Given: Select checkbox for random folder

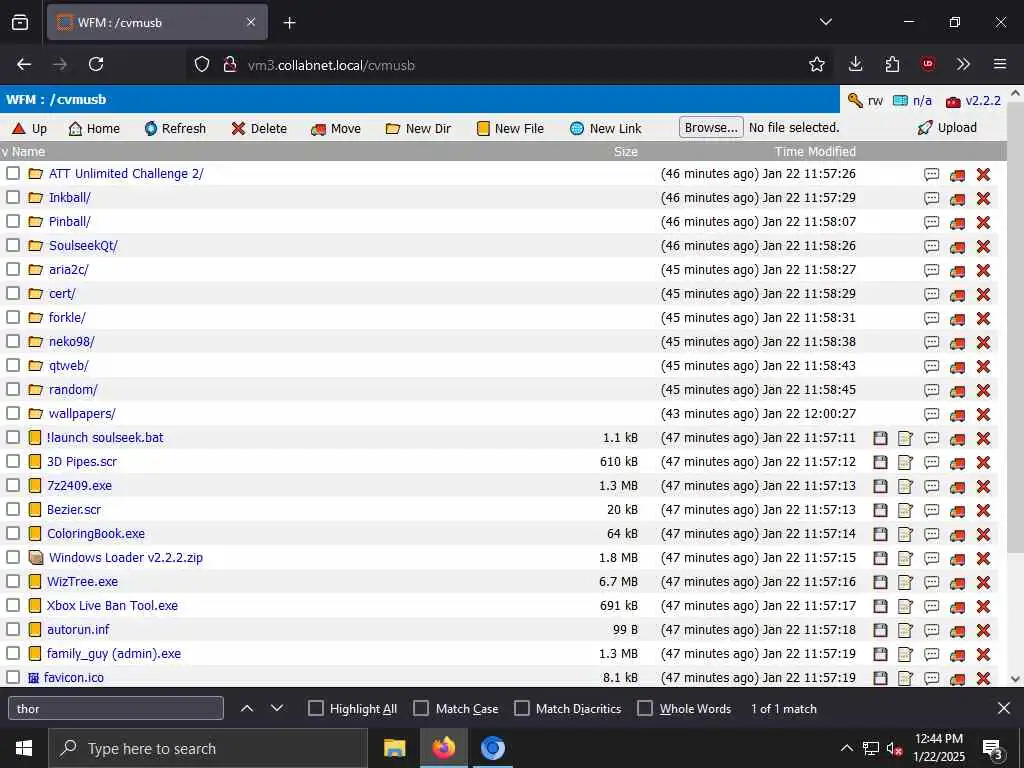Looking at the screenshot, I should coord(13,389).
